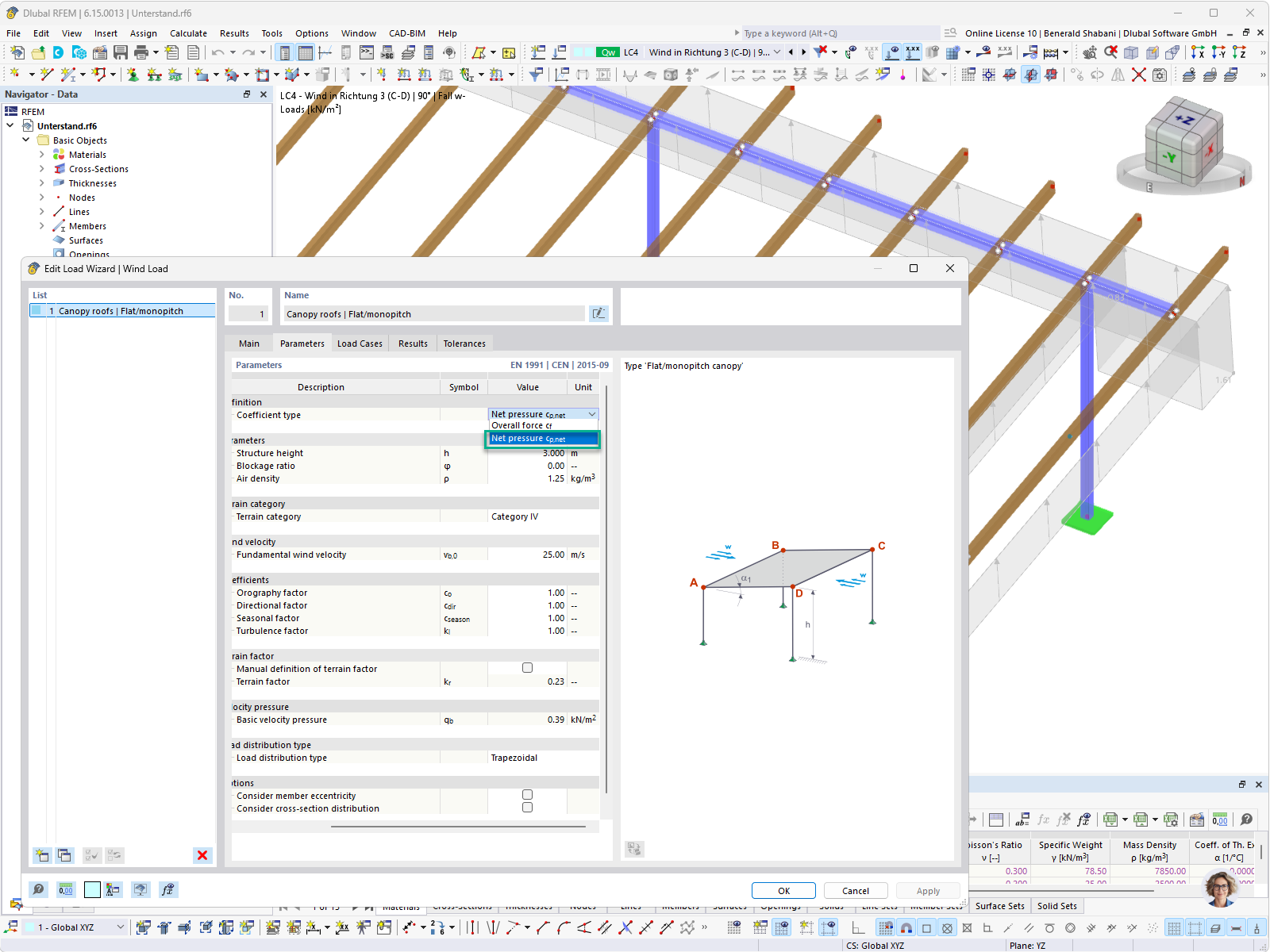This screenshot has width=1270, height=952.
Task: Click OK in the Wind Load dialog
Action: tap(783, 891)
